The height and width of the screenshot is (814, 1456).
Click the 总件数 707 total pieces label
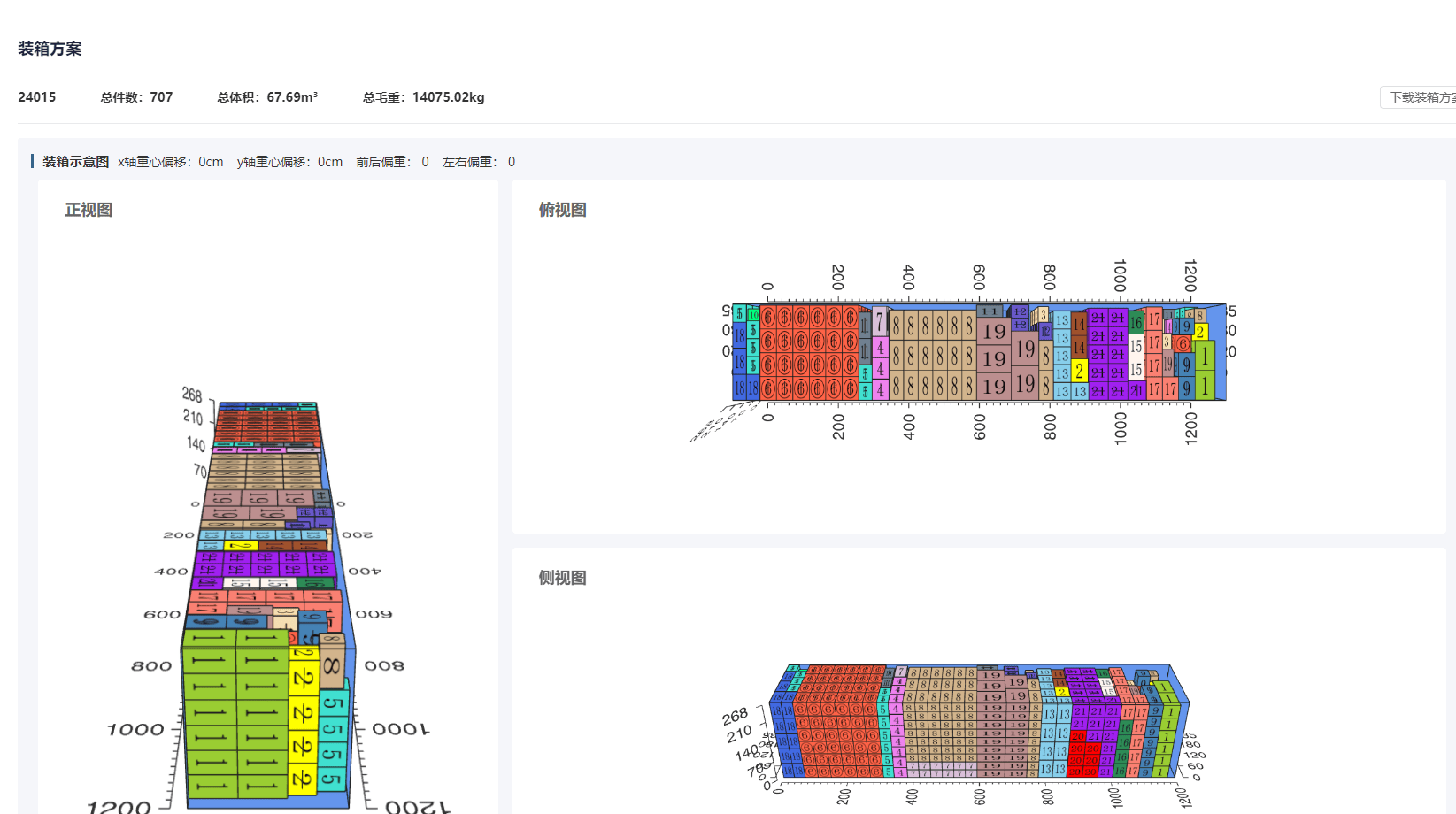point(136,97)
